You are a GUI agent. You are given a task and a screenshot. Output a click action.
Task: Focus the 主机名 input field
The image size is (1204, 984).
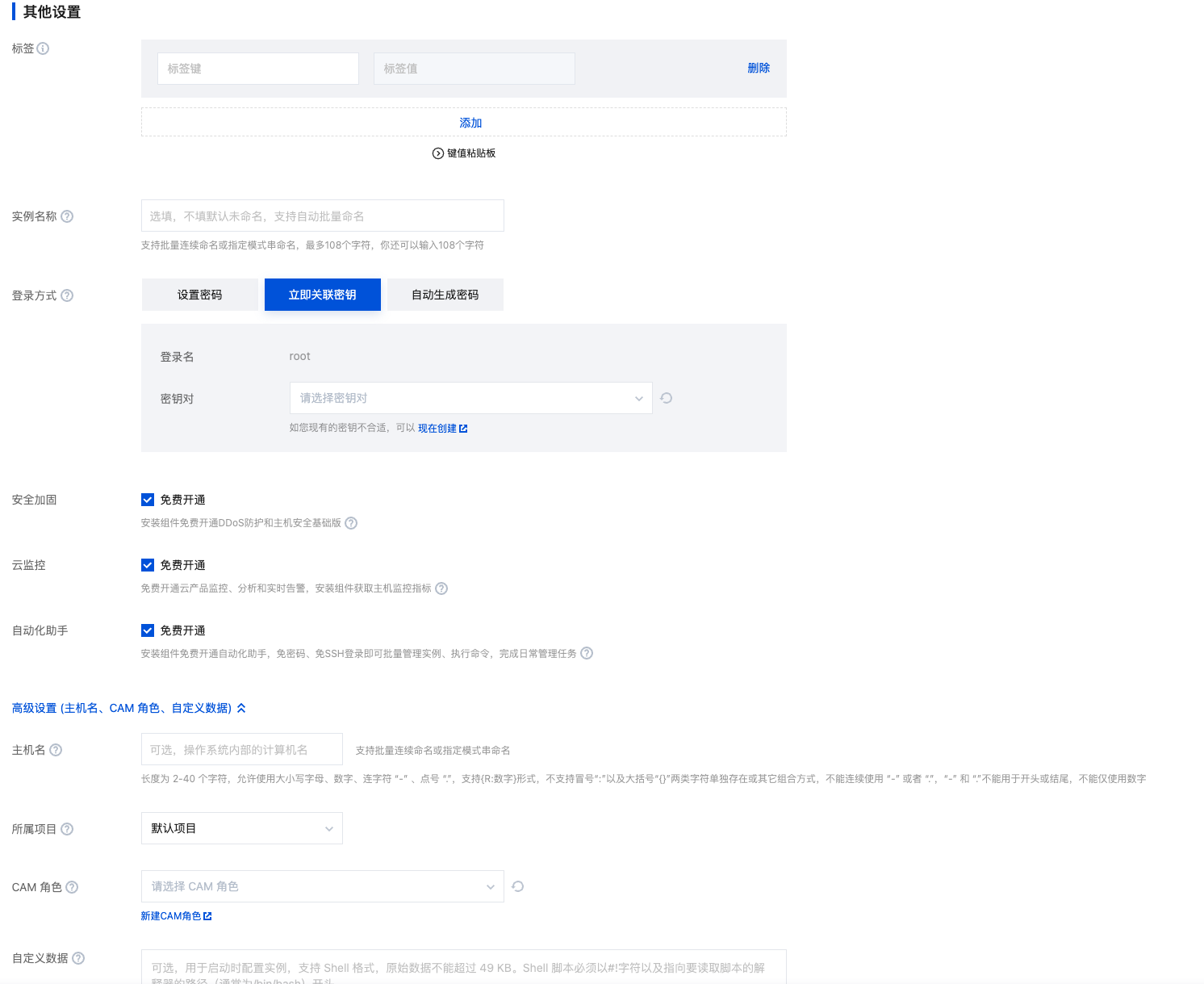tap(242, 749)
